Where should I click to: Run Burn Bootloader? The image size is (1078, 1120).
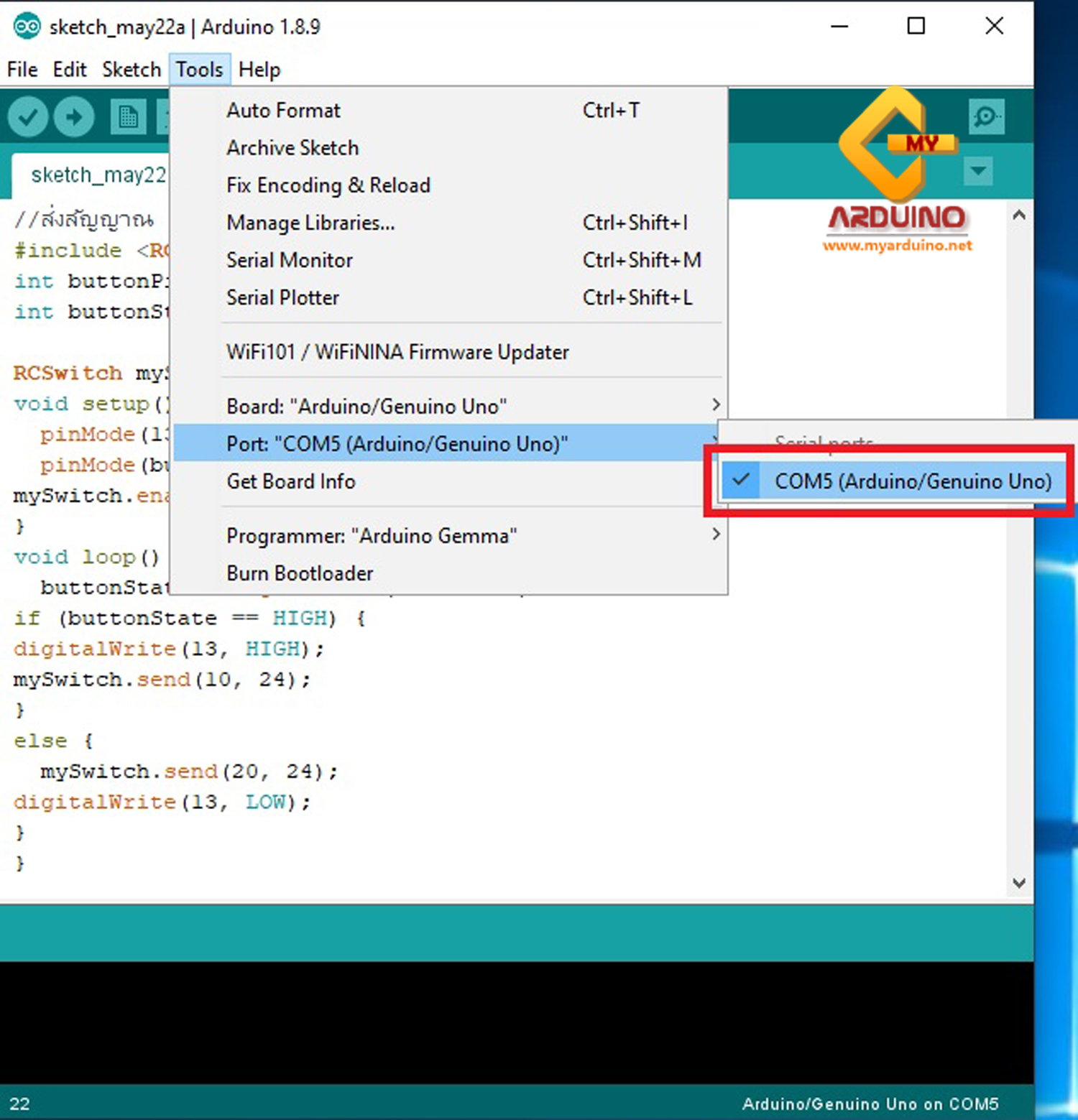tap(300, 573)
